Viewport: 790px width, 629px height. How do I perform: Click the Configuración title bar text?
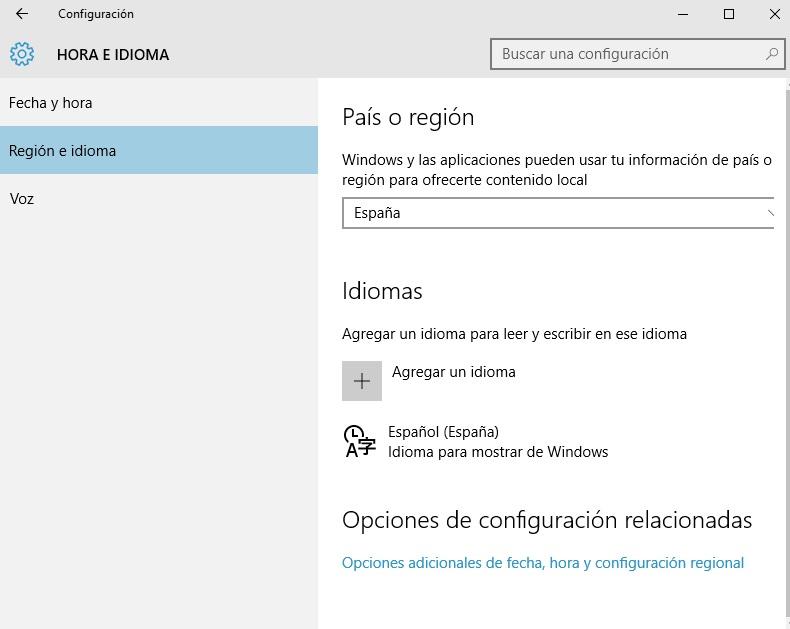pyautogui.click(x=96, y=14)
